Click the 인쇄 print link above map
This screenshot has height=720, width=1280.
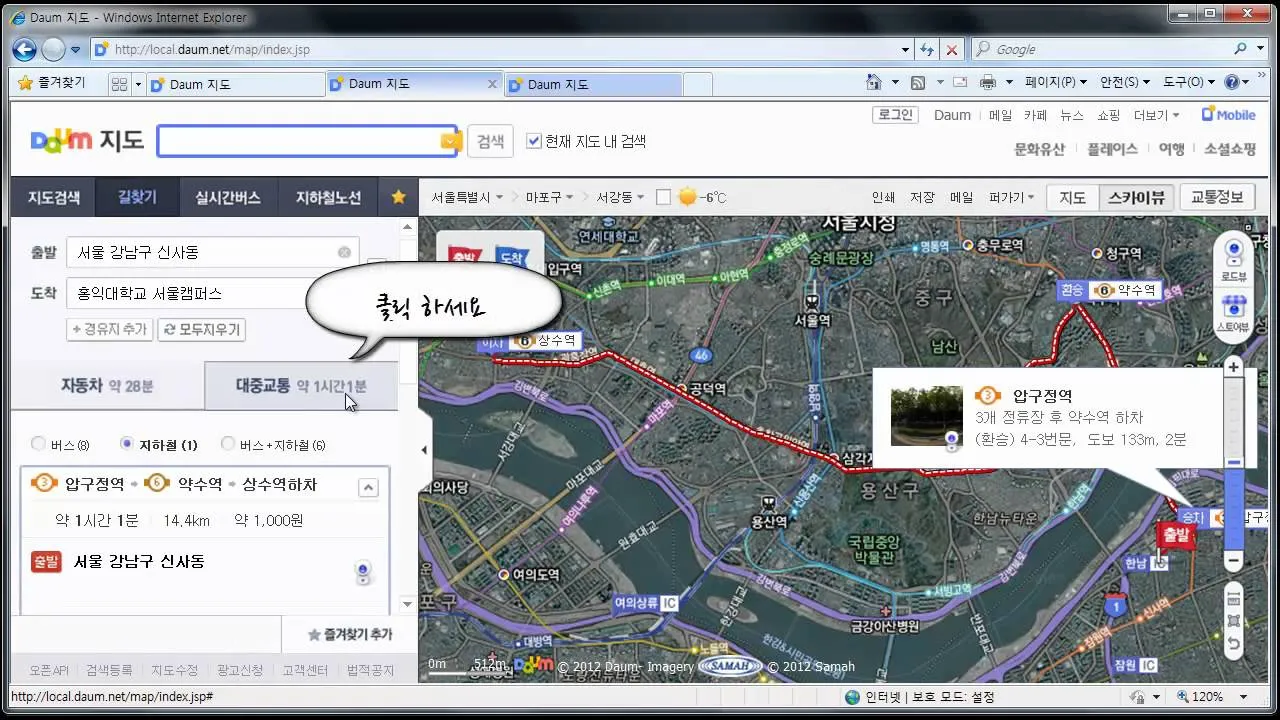click(x=883, y=197)
